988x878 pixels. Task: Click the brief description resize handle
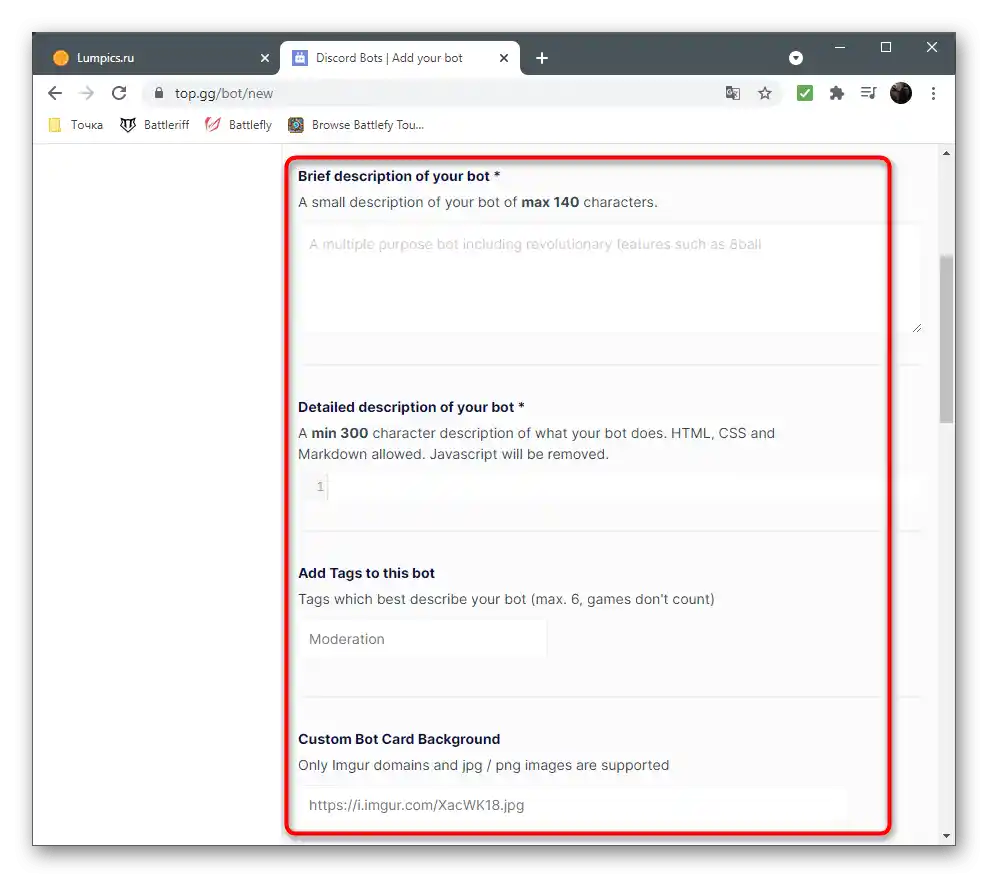(x=917, y=328)
